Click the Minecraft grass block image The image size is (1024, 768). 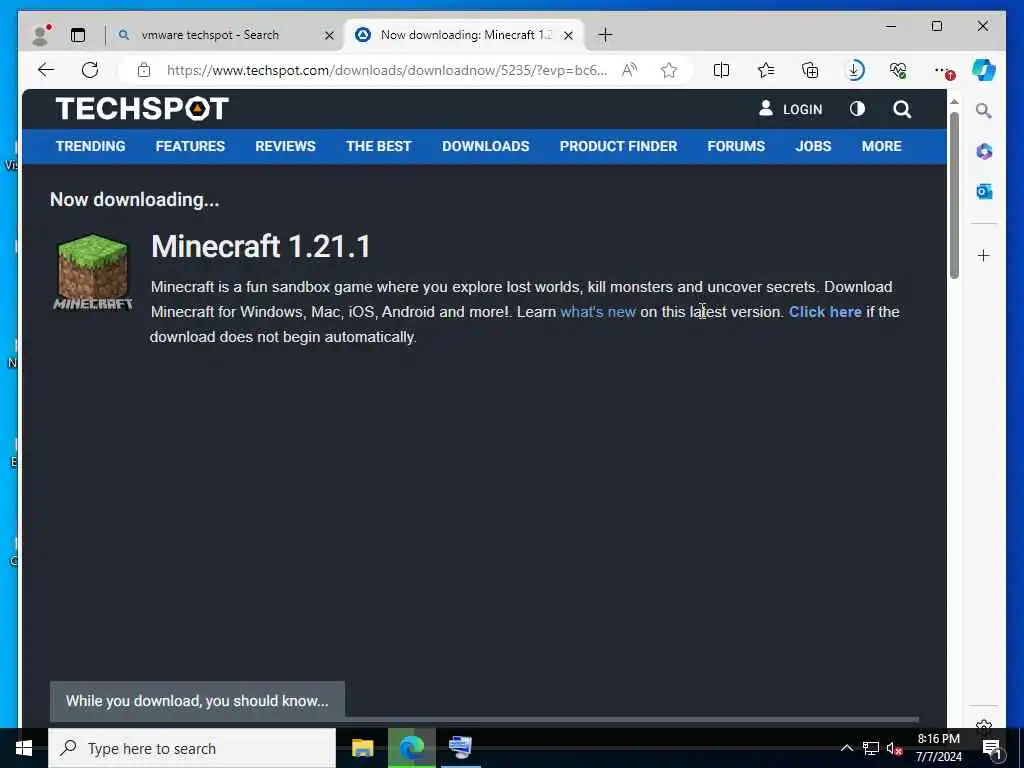click(x=93, y=272)
